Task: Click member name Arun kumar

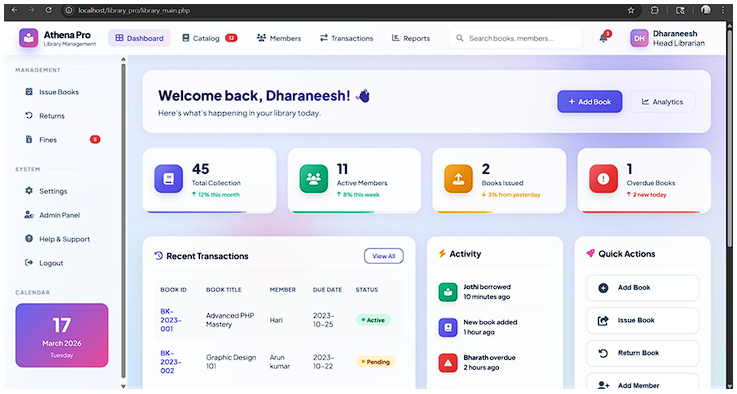Action: [x=280, y=361]
